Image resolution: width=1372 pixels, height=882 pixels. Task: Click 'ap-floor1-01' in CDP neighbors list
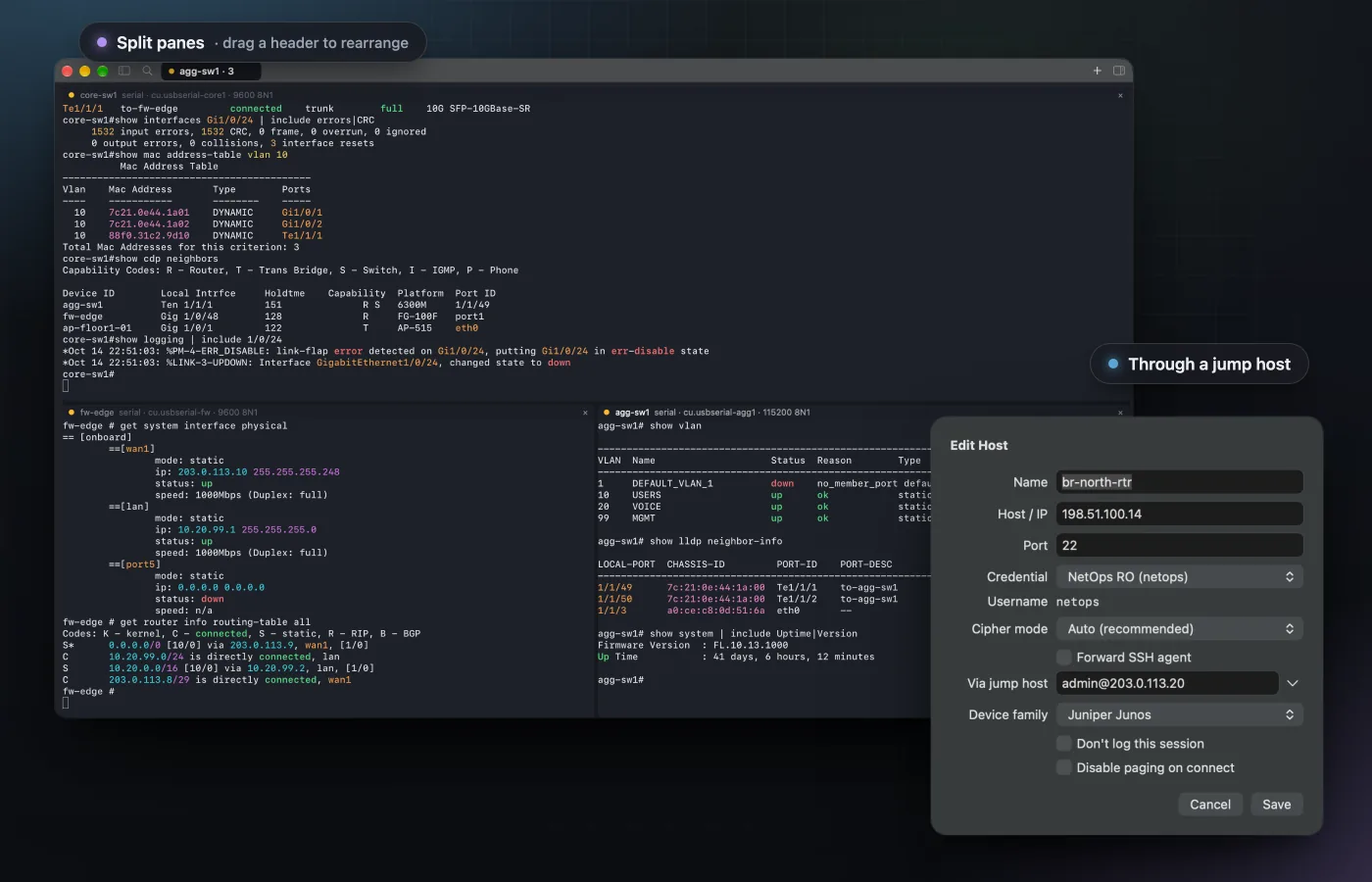coord(97,328)
